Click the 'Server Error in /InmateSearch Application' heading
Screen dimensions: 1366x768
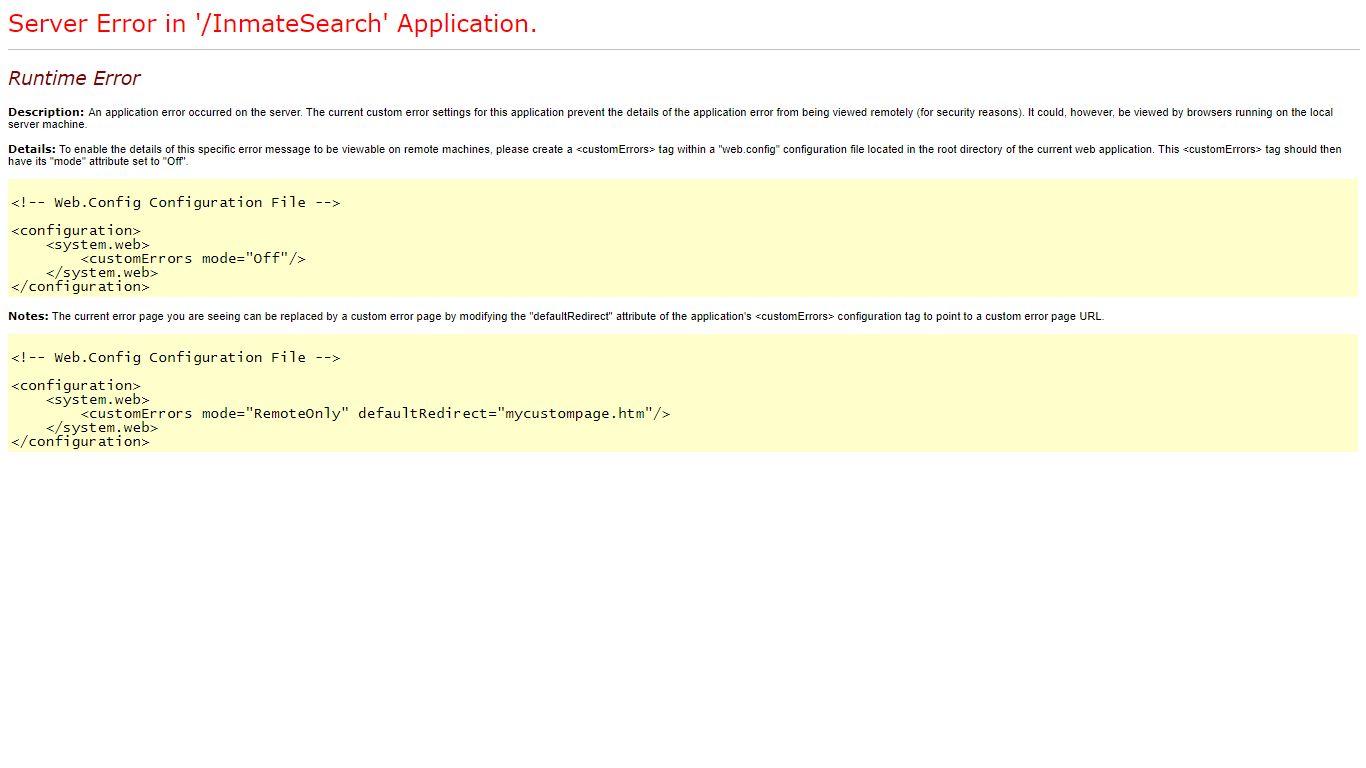click(x=272, y=24)
